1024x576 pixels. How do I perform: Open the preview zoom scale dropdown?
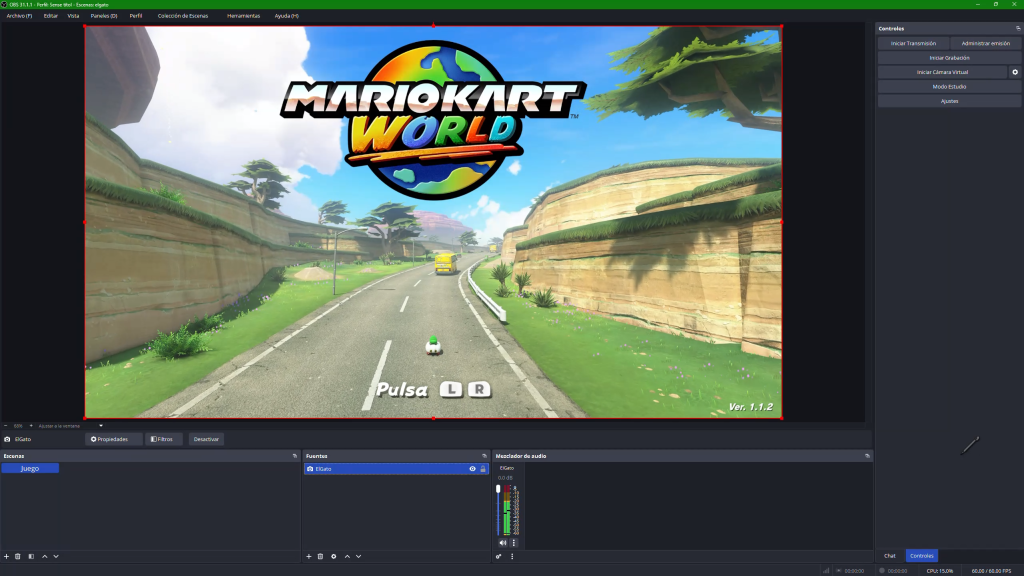tap(100, 425)
